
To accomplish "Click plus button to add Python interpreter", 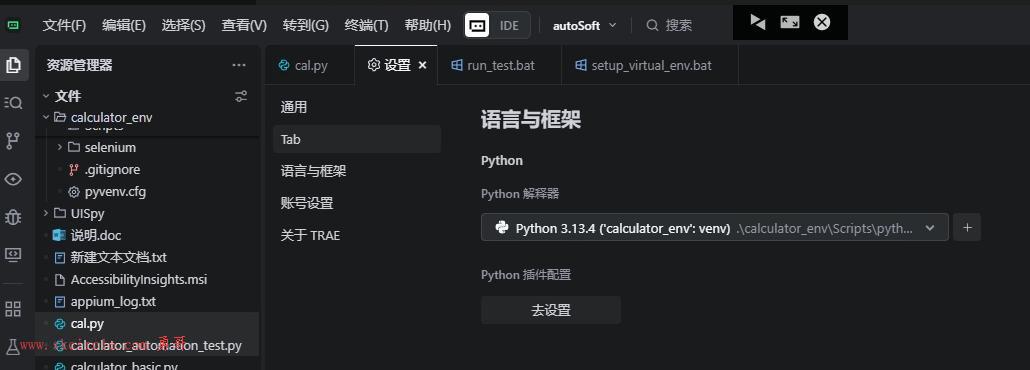I will click(967, 227).
